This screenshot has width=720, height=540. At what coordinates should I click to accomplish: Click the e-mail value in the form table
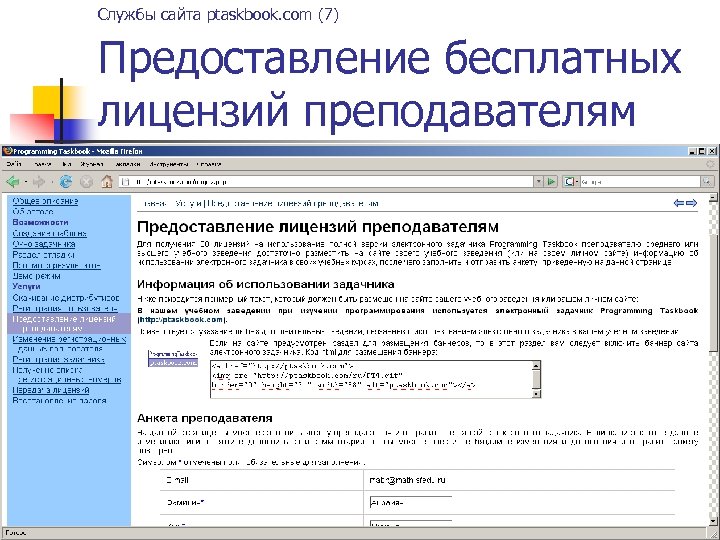(408, 480)
